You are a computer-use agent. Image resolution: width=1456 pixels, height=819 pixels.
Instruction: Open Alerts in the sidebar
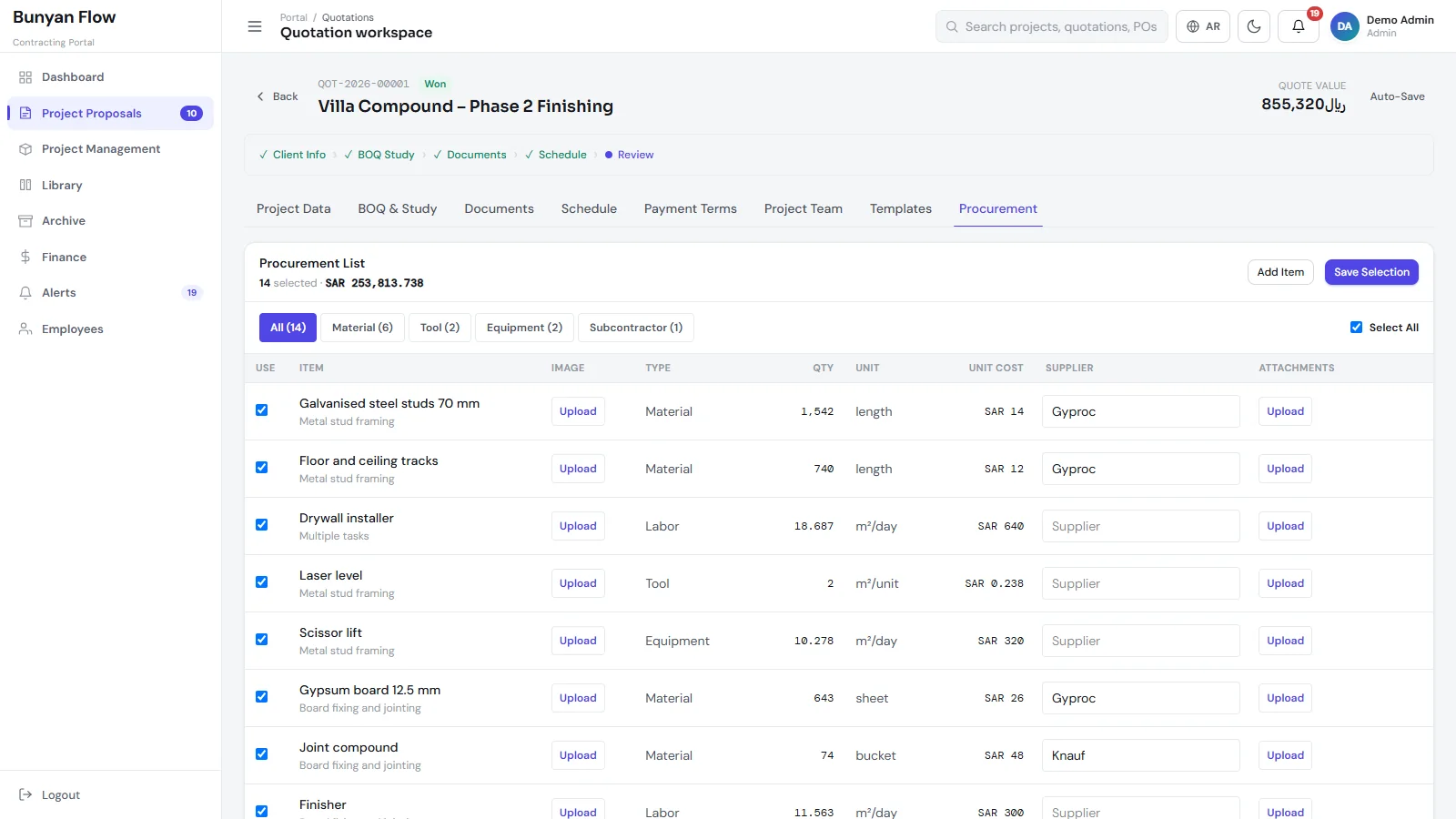110,293
